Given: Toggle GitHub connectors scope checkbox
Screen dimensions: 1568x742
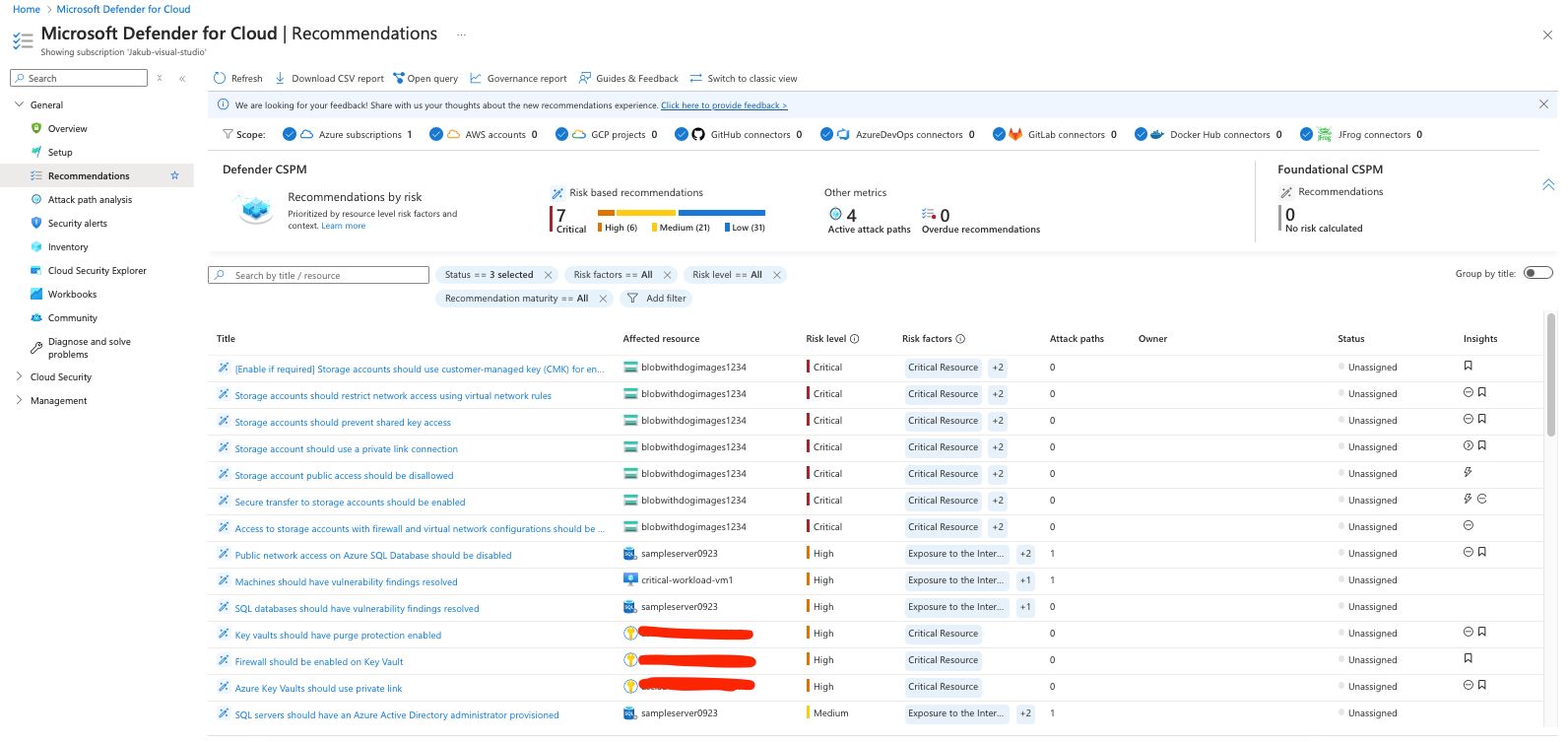Looking at the screenshot, I should (682, 134).
